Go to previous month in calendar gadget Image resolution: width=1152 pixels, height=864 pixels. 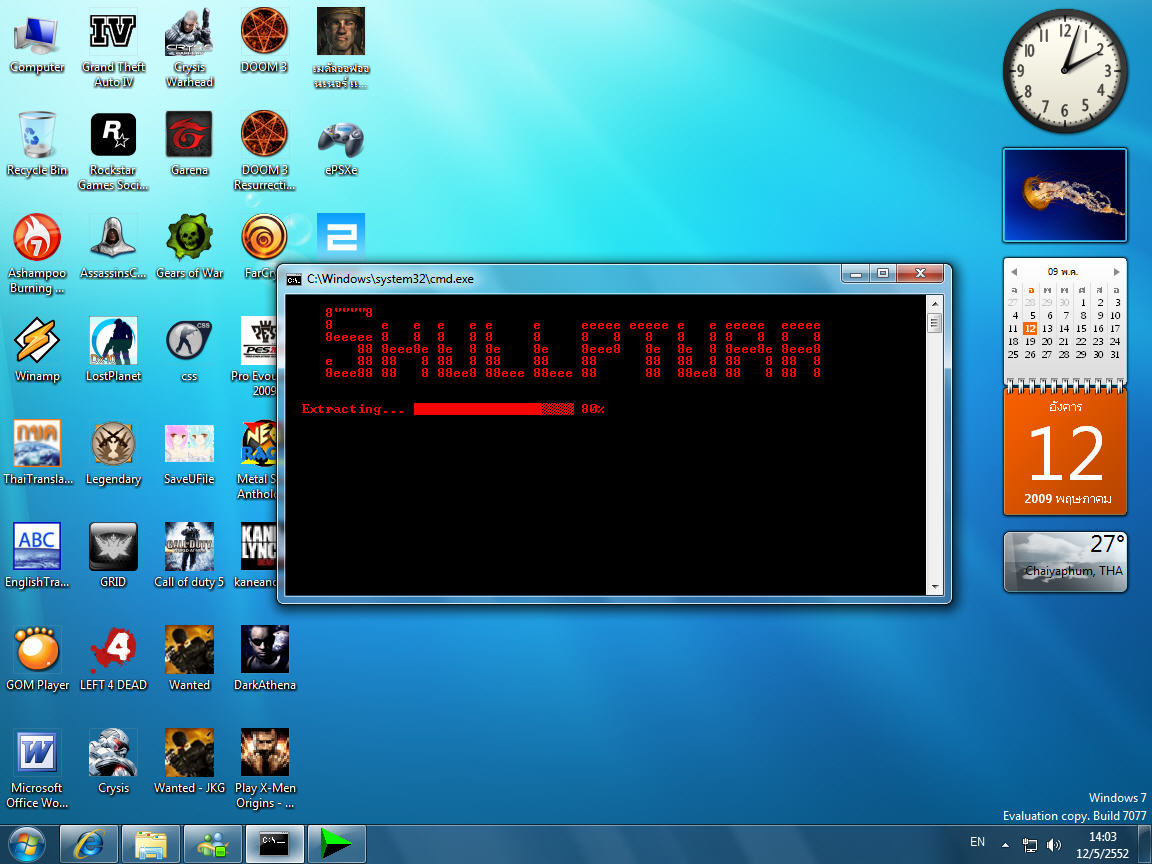[1014, 272]
